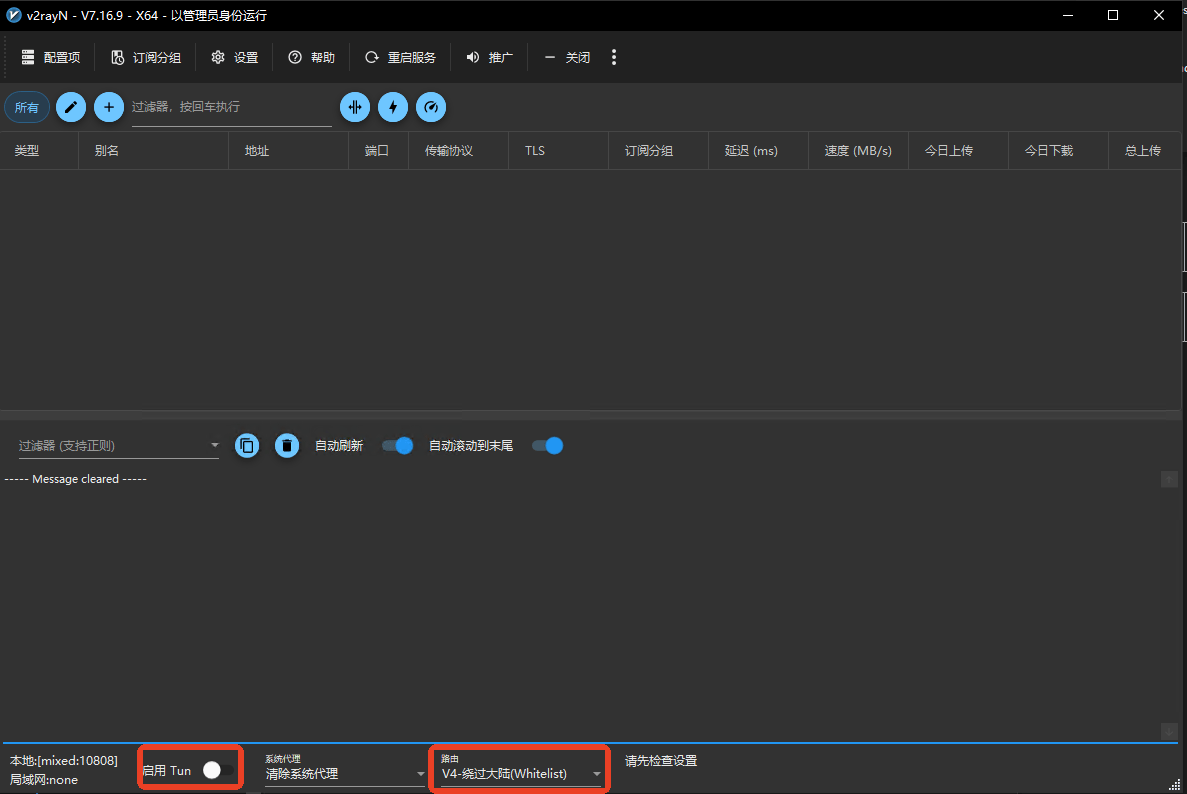
Task: Click the plus add group button
Action: [x=109, y=107]
